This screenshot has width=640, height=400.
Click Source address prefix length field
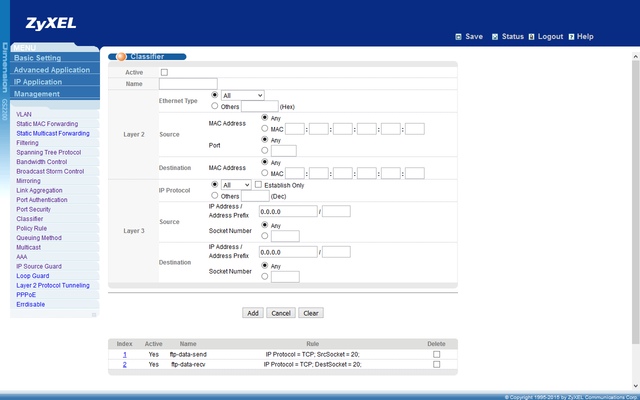[336, 211]
